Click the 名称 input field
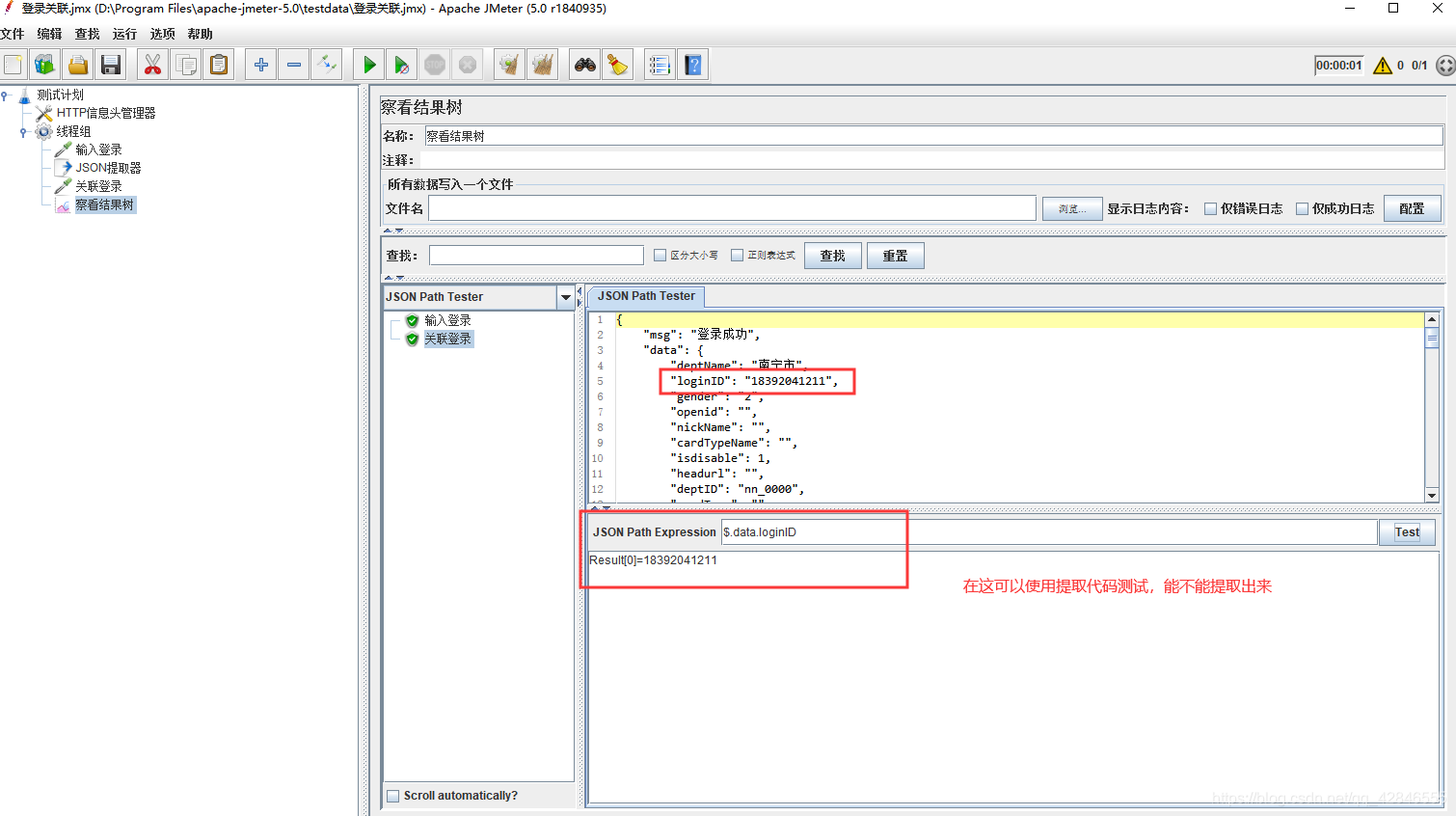 click(933, 136)
